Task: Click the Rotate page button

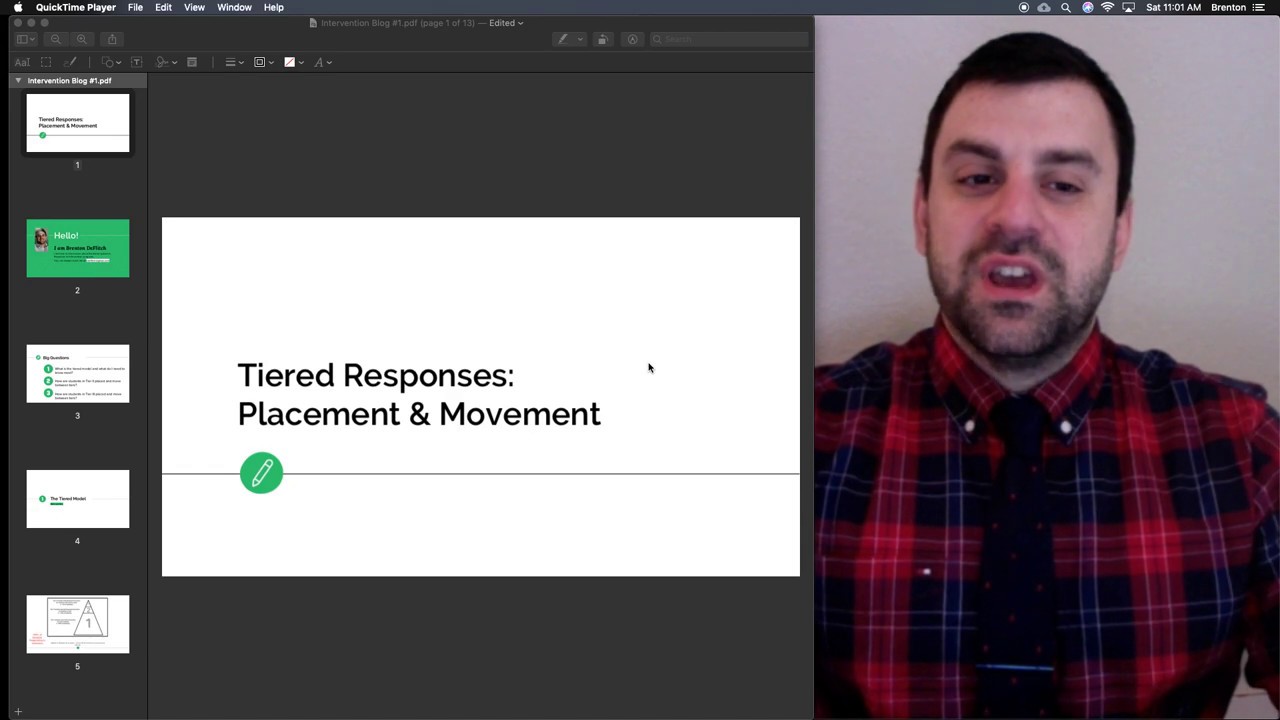Action: [602, 39]
